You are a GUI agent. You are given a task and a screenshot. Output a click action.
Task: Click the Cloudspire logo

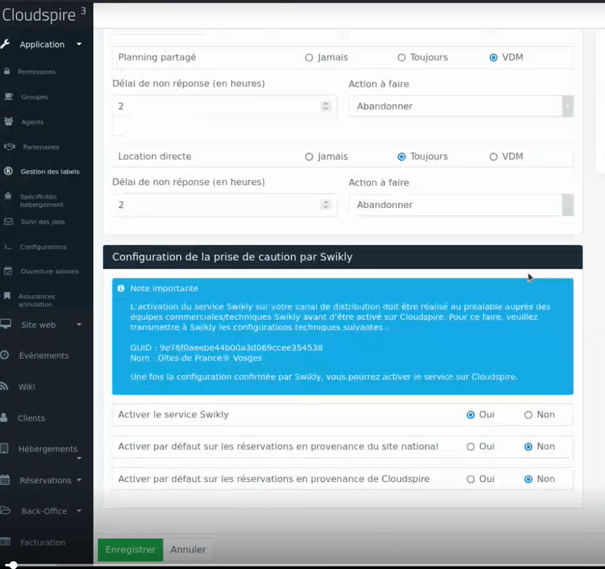[x=44, y=15]
